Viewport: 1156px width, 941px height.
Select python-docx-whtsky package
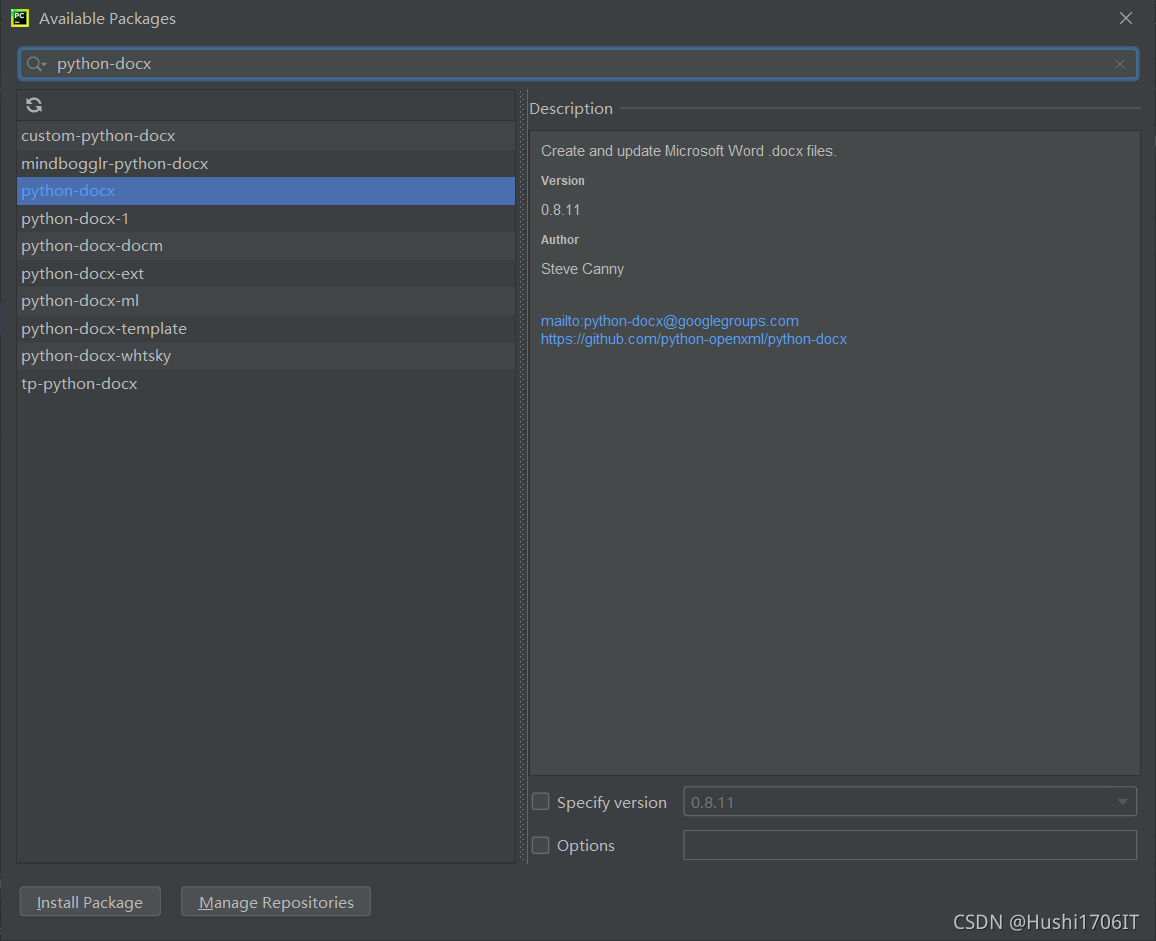tap(265, 355)
